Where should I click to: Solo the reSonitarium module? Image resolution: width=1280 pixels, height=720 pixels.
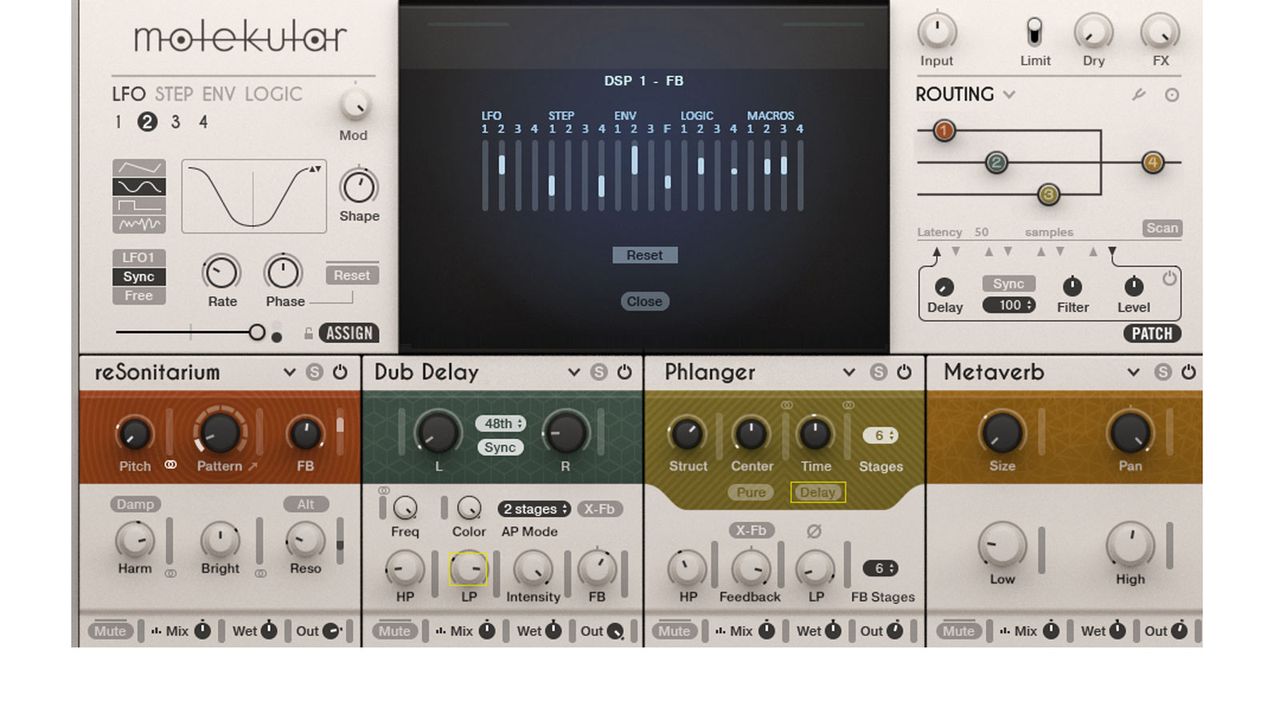click(x=315, y=372)
